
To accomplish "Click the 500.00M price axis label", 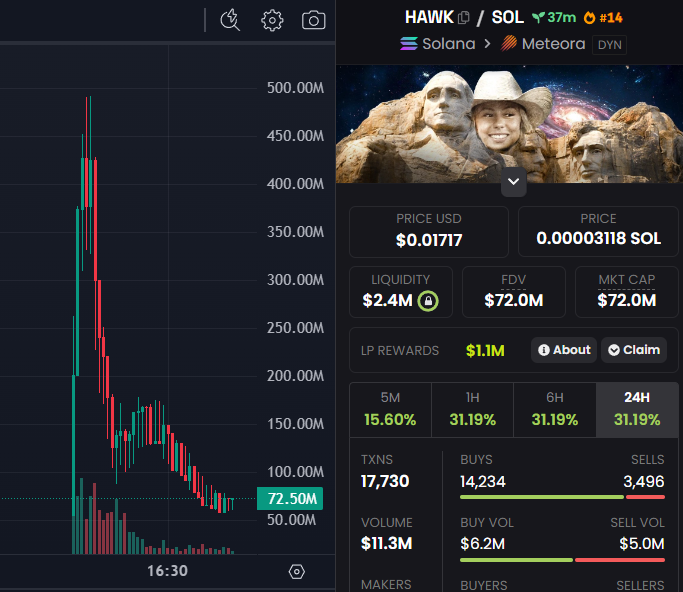I will 295,88.
